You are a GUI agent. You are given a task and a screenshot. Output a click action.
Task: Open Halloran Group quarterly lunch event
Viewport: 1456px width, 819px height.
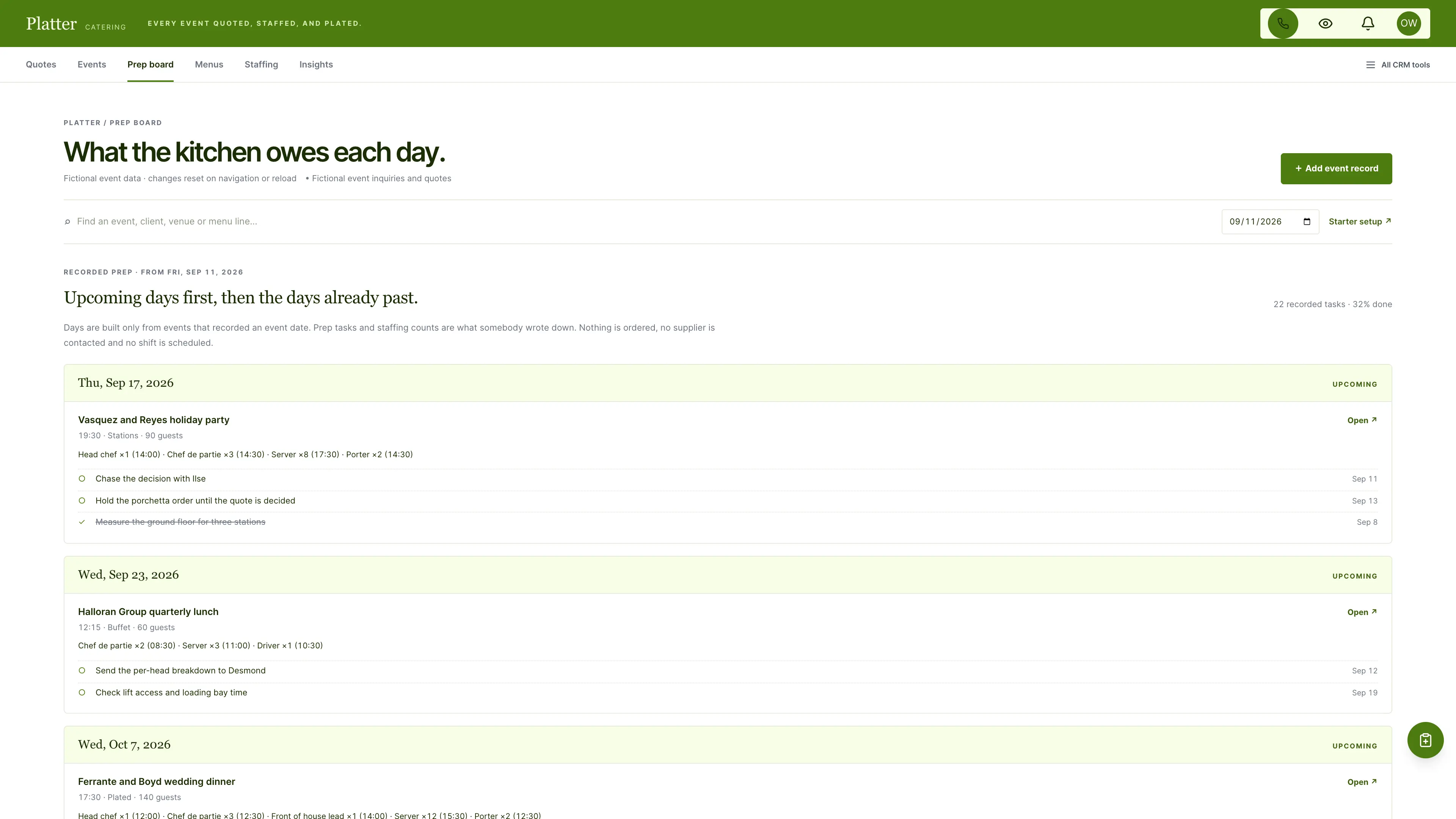(x=1362, y=613)
